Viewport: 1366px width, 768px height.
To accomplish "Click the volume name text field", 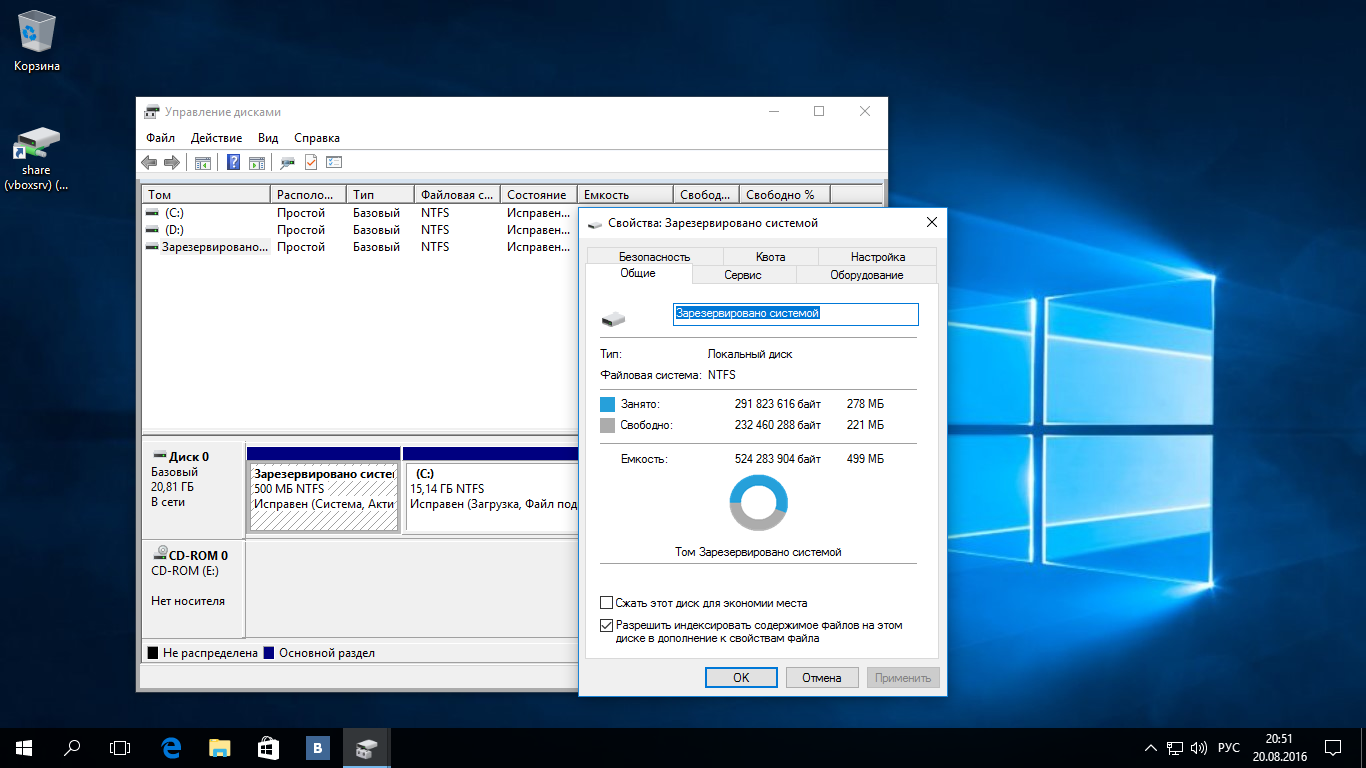I will [795, 314].
